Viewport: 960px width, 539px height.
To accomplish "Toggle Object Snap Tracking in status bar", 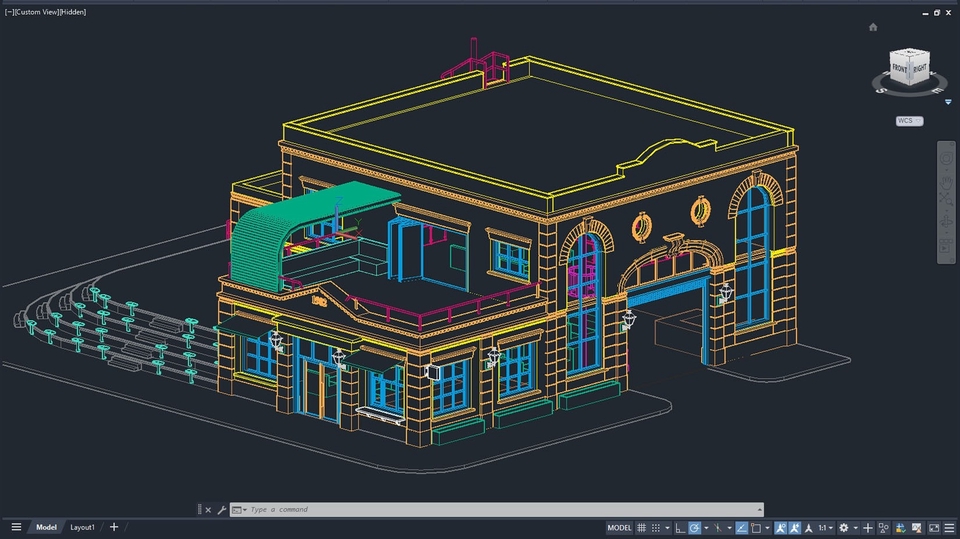I will point(741,527).
